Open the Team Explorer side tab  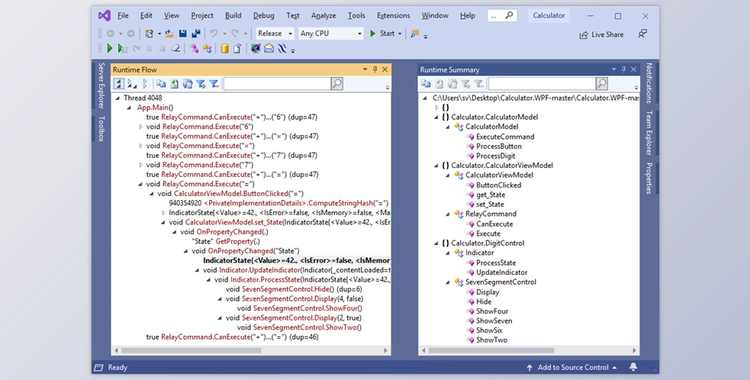tap(649, 133)
